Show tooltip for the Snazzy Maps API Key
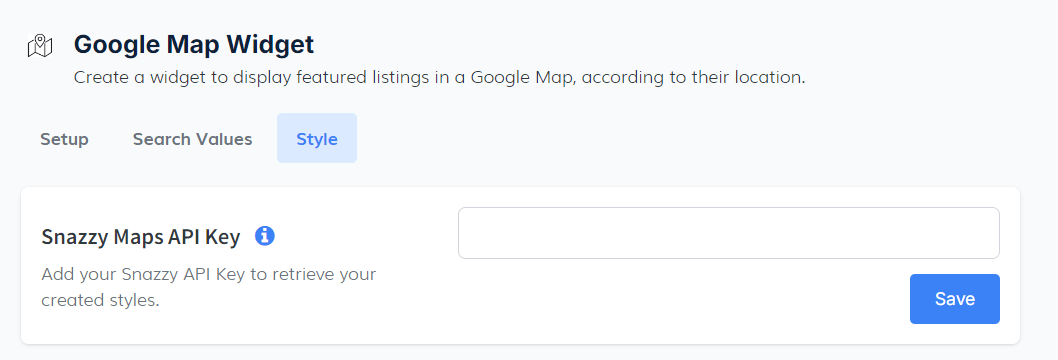The height and width of the screenshot is (360, 1058). (264, 236)
